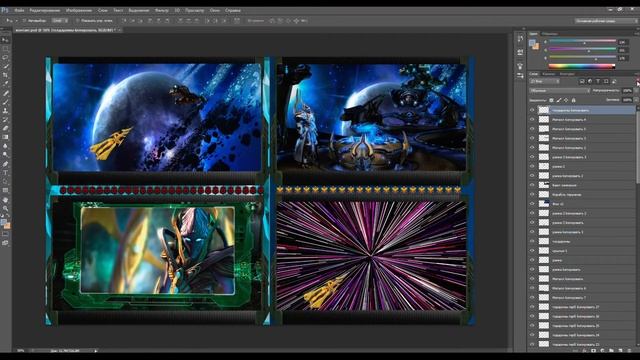Viewport: 640px width, 360px height.
Task: Hide the layer ending in 26
Action: click(532, 316)
